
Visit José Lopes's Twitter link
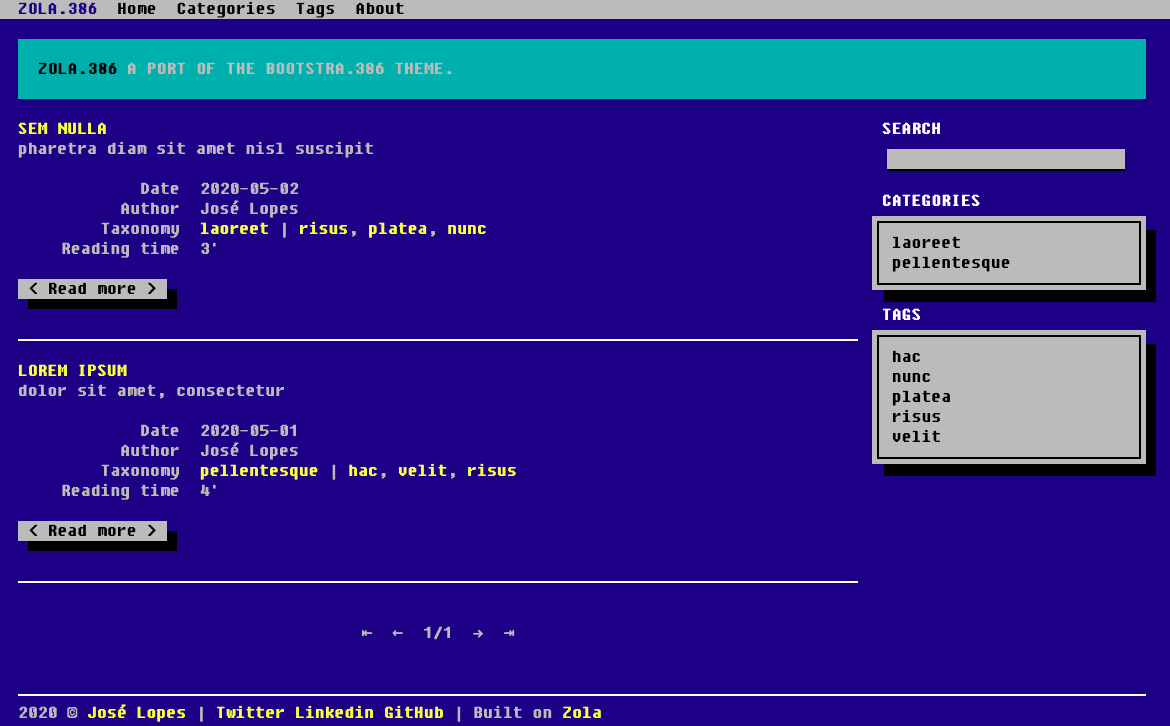point(249,712)
